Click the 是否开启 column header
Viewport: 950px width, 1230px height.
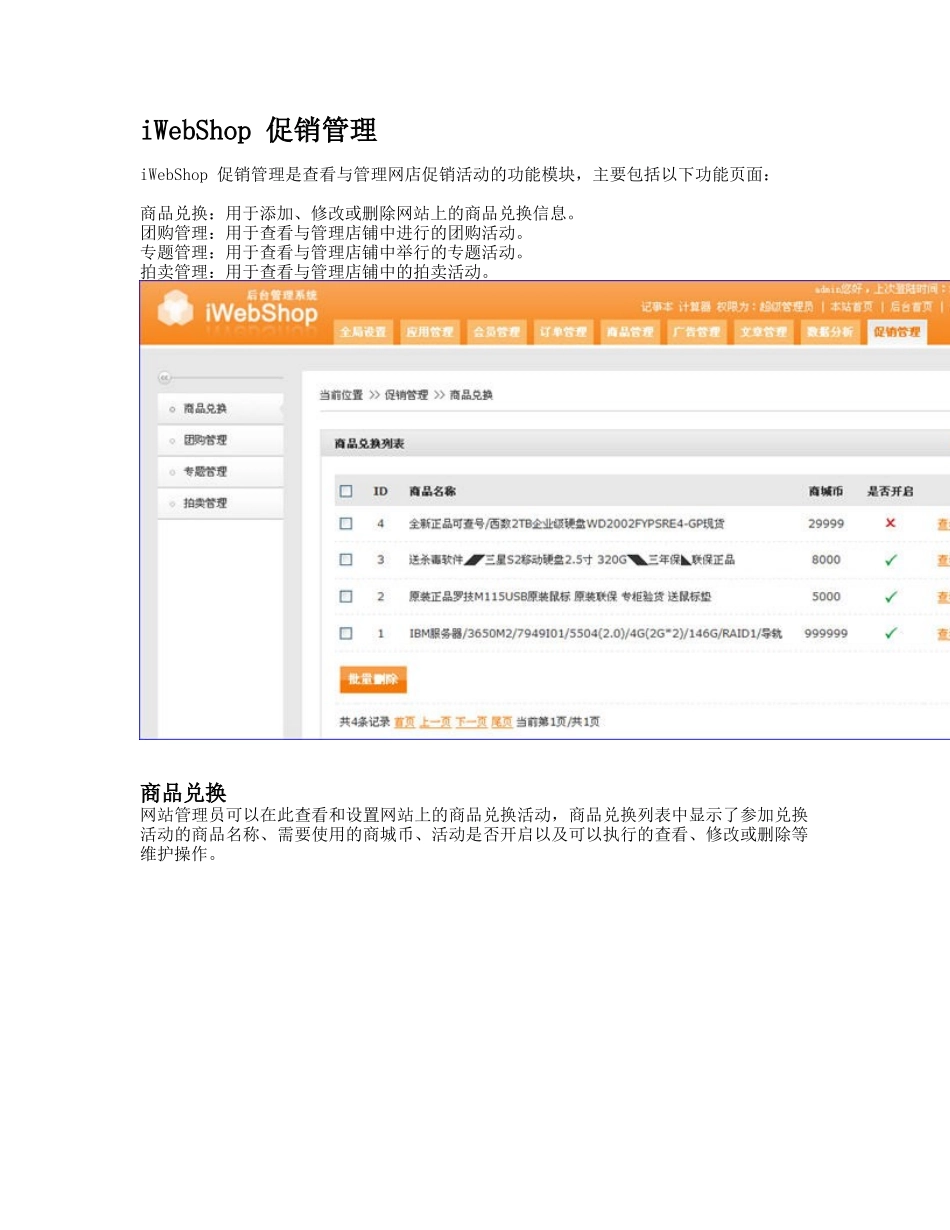point(890,491)
